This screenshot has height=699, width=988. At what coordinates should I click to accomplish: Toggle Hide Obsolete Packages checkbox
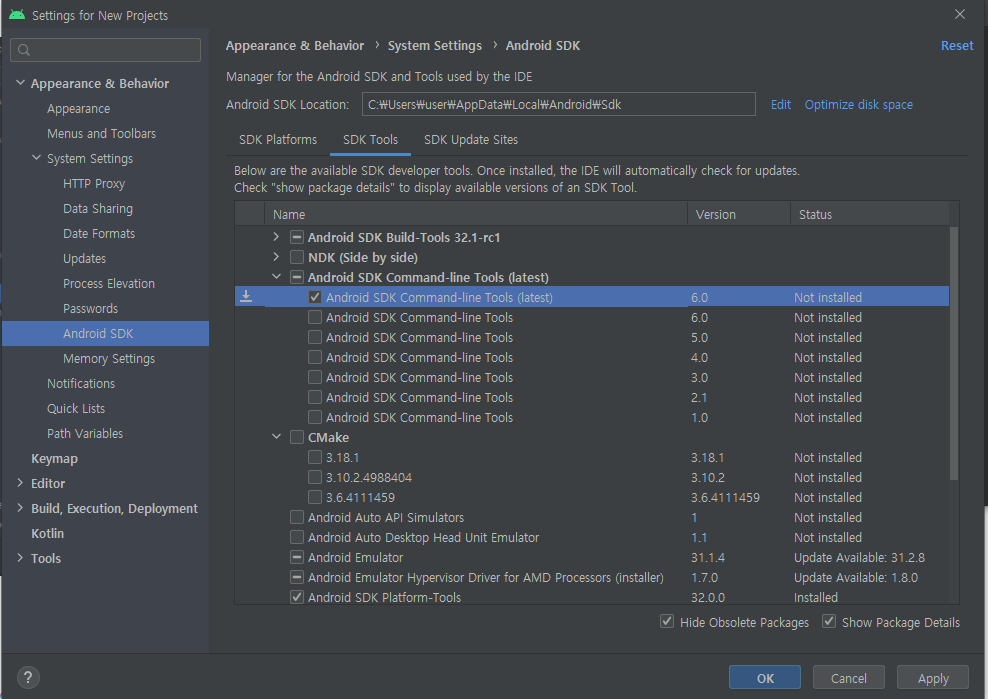(667, 621)
